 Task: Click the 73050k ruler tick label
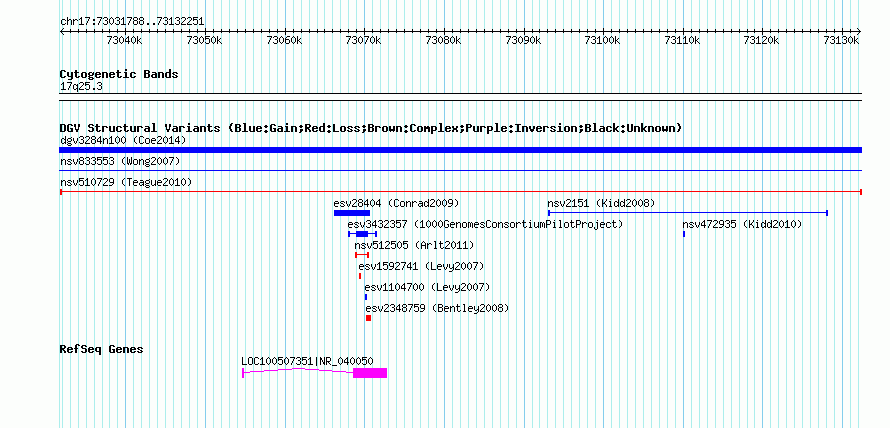(204, 40)
